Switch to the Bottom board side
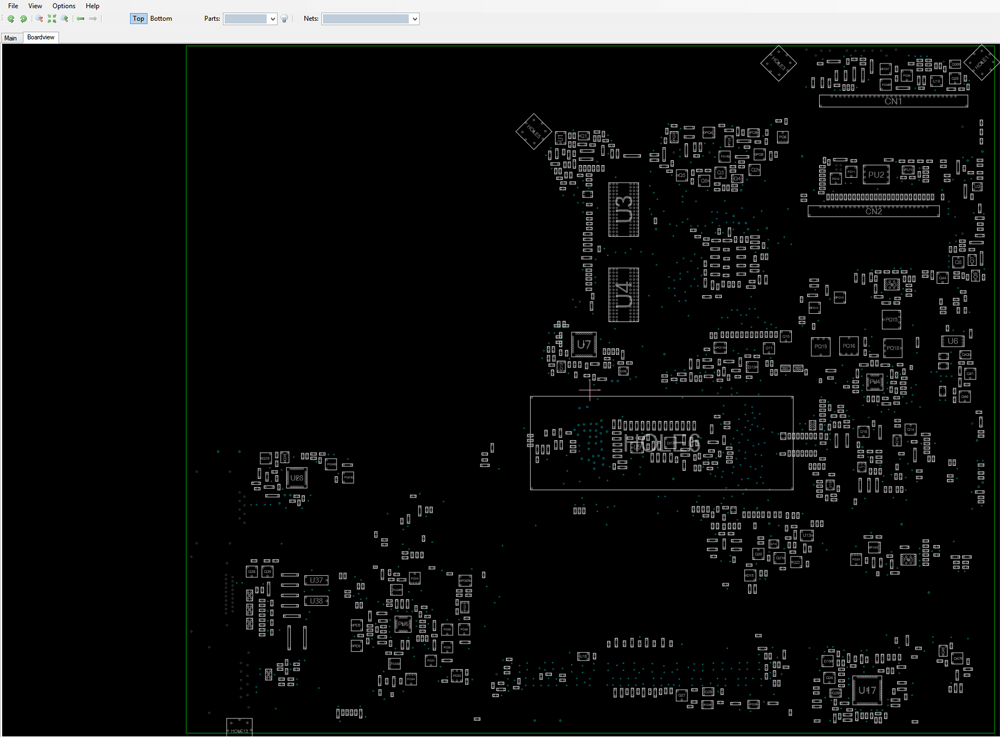1000x737 pixels. coord(161,18)
